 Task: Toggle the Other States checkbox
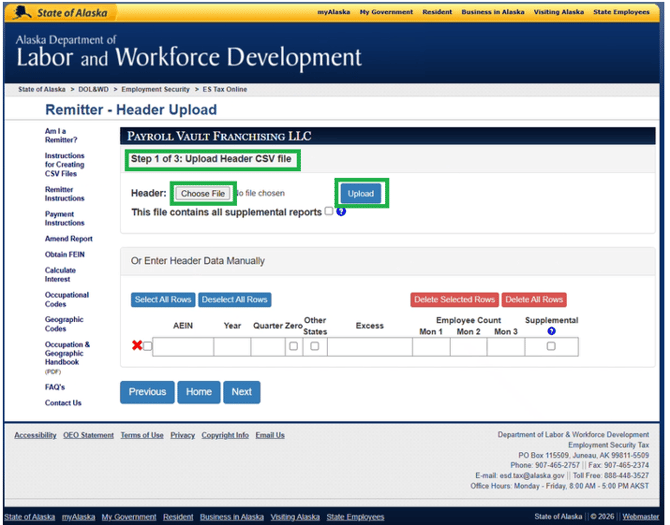pyautogui.click(x=314, y=346)
